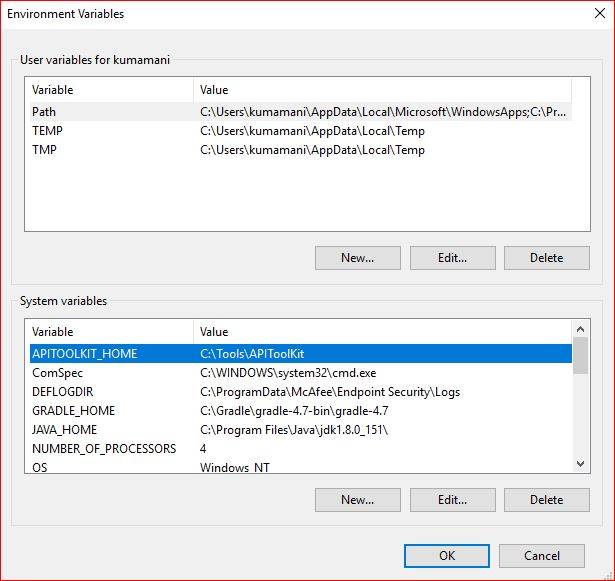Select the TEMP user variable
Viewport: 615px width, 581px height.
(300, 131)
